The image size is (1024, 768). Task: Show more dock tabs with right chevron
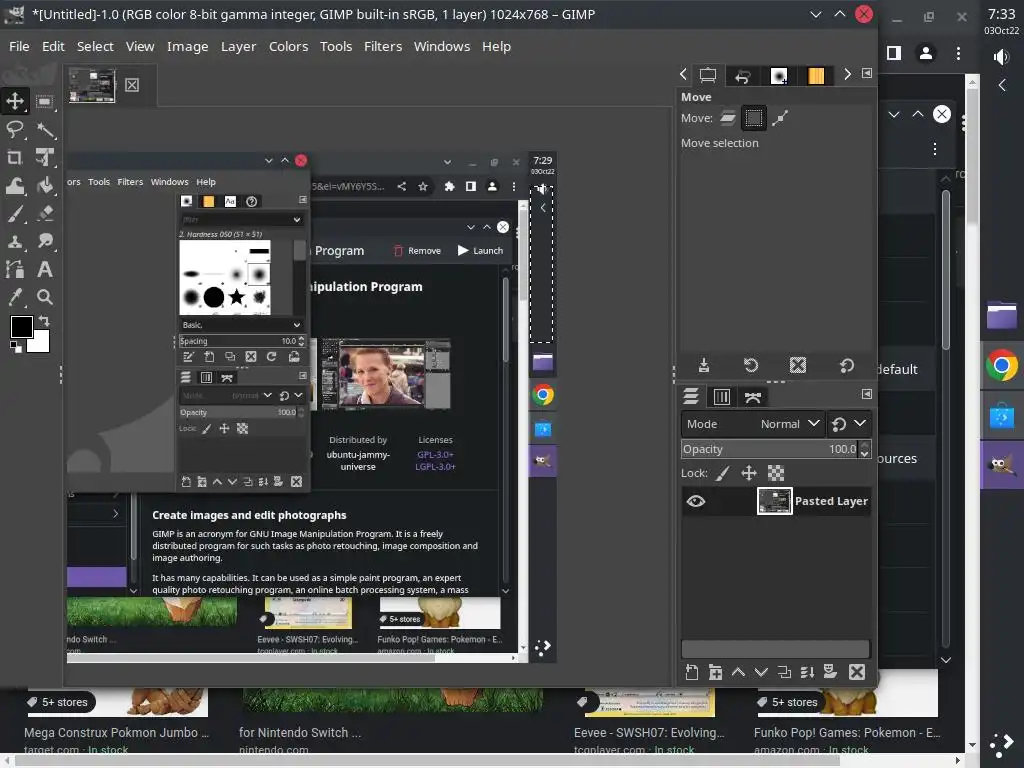[848, 74]
